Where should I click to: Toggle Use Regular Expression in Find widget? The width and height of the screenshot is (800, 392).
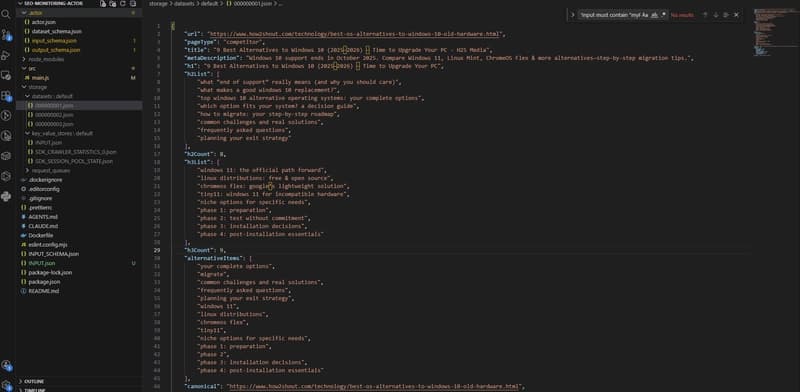coord(663,15)
